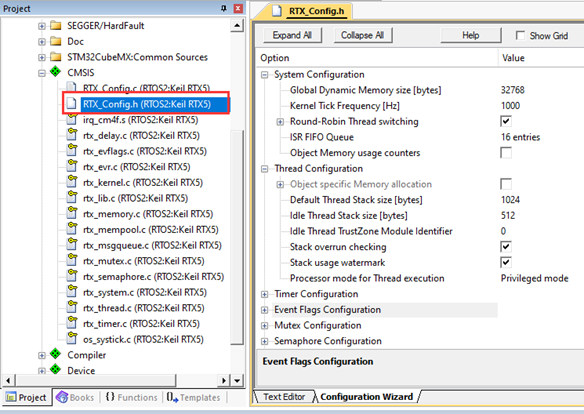Click the Global Dynamic Memory value 32768
The width and height of the screenshot is (584, 414).
(512, 90)
